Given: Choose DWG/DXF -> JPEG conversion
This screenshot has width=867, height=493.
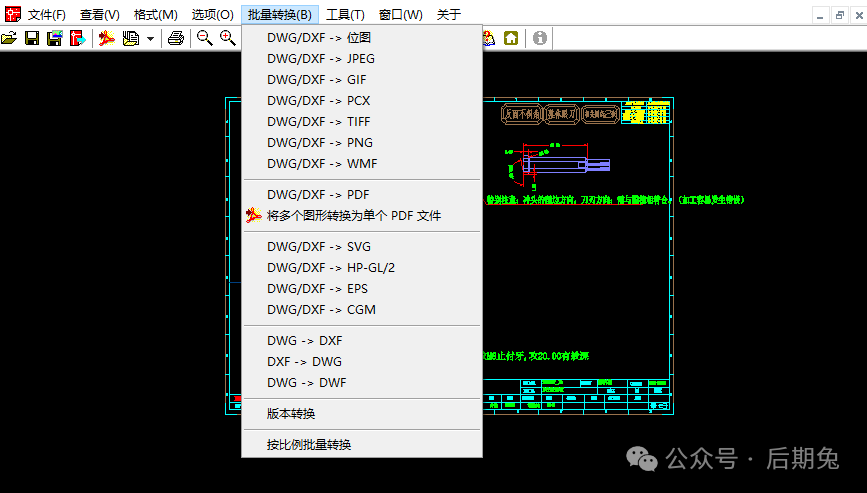Looking at the screenshot, I should click(362, 59).
